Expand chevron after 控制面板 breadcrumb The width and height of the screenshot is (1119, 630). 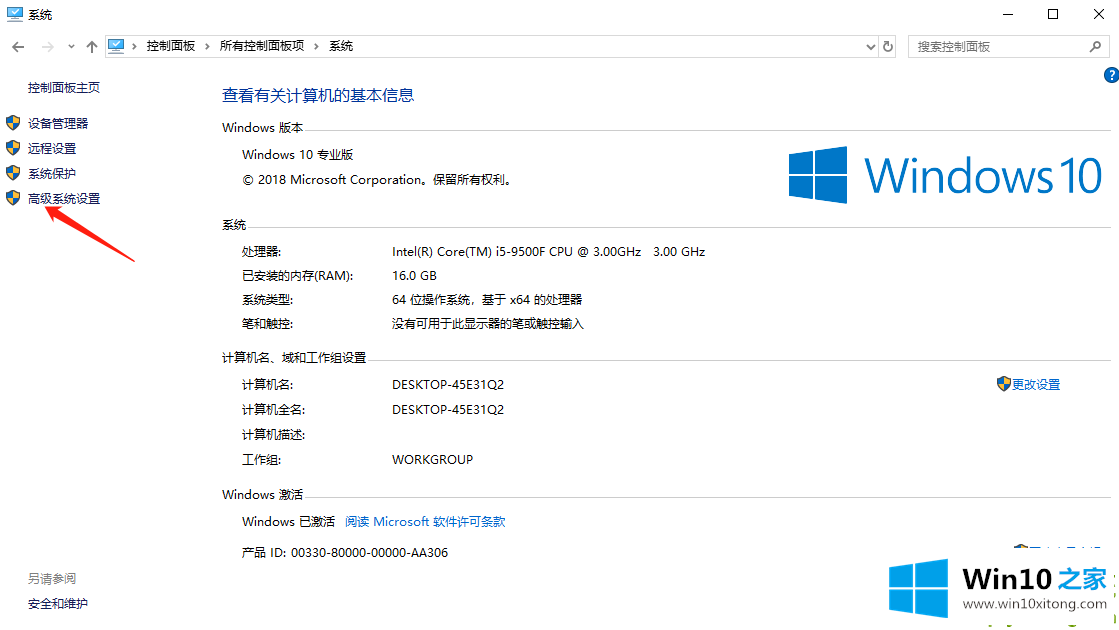coord(207,46)
